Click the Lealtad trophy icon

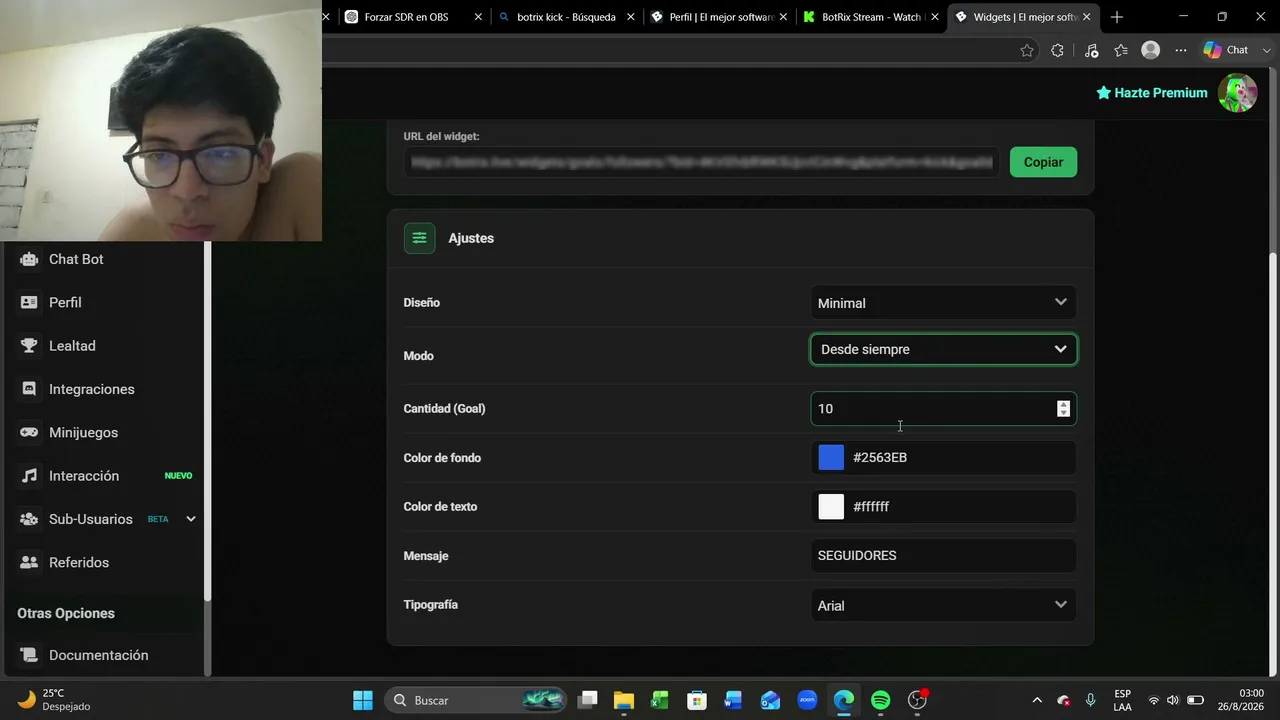click(29, 345)
